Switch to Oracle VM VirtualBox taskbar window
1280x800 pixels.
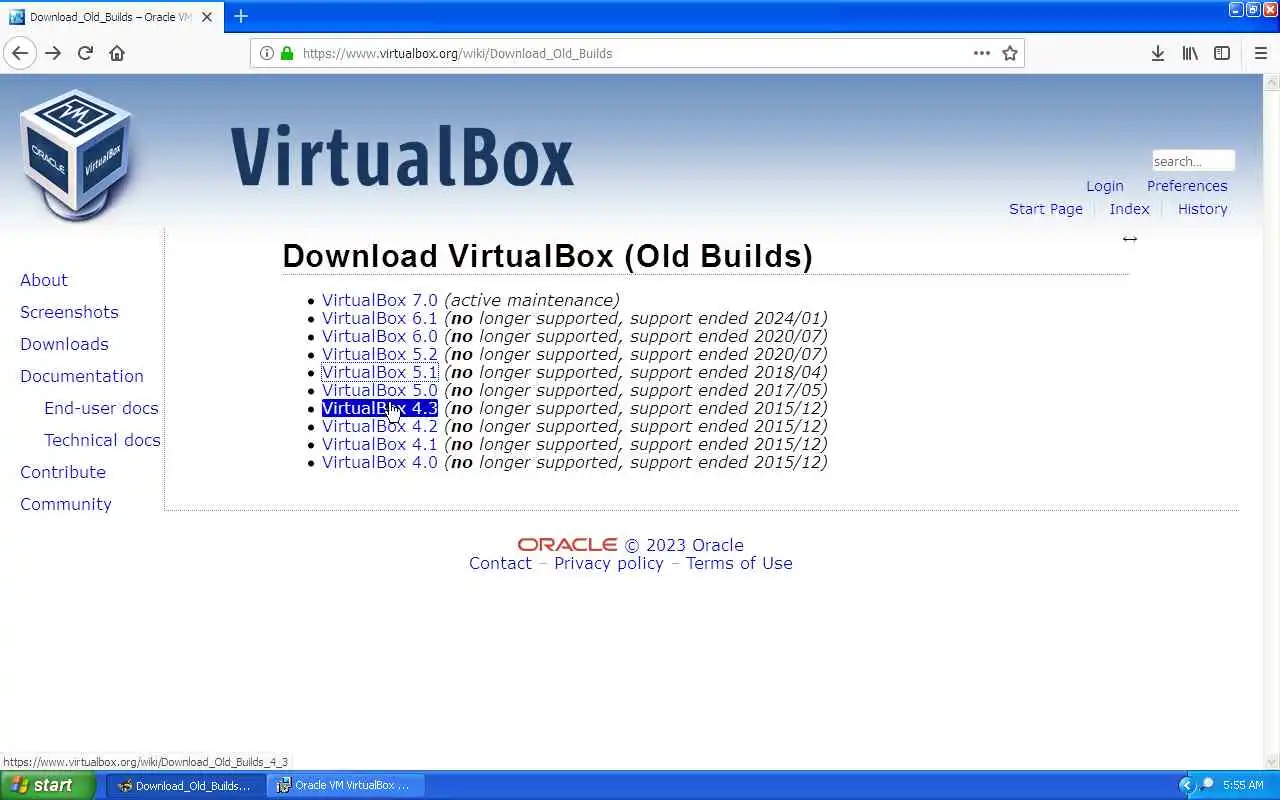pos(345,785)
